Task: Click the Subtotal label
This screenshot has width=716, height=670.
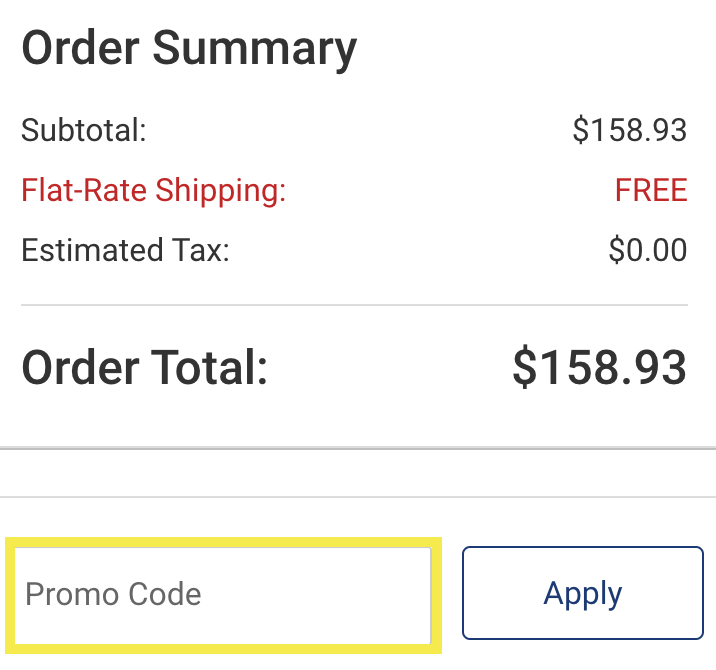Action: point(84,131)
